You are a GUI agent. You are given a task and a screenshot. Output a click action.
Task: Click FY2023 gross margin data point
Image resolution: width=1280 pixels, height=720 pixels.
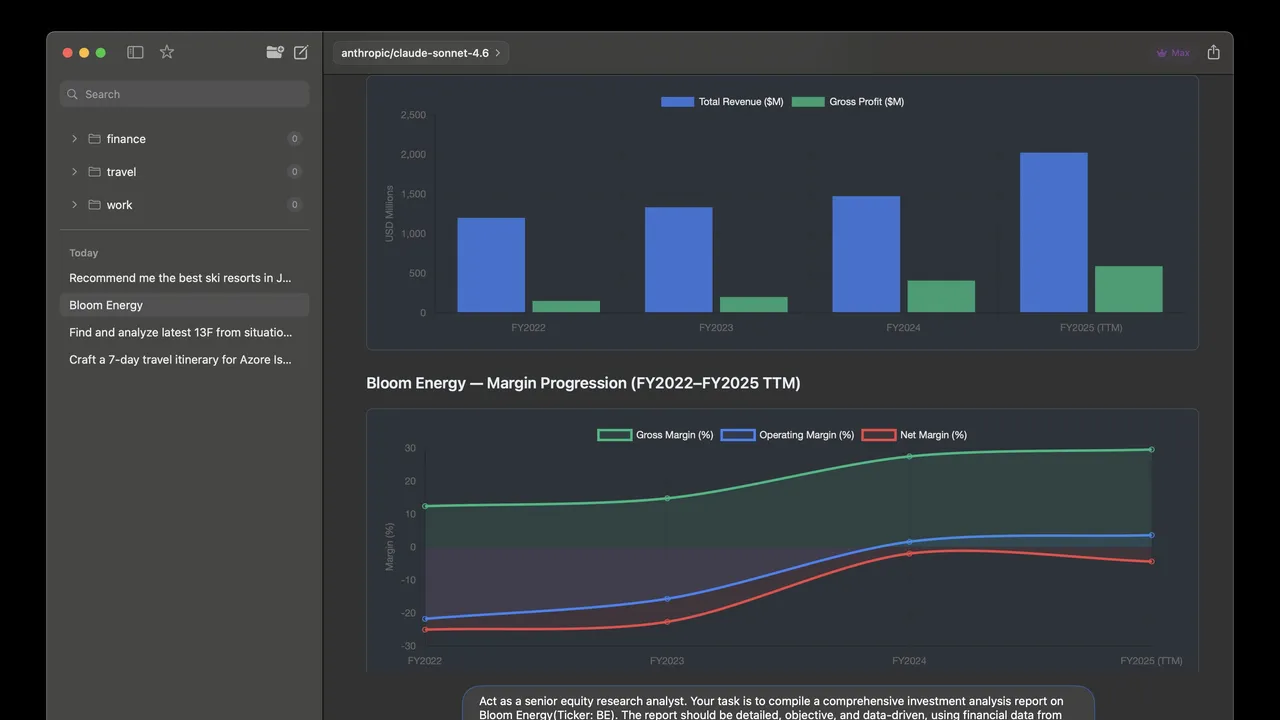(667, 498)
